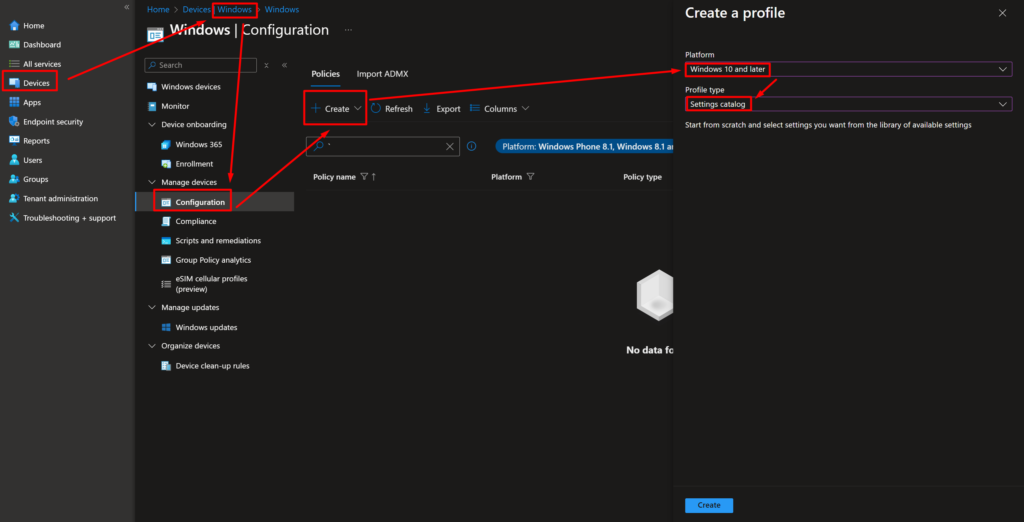Expand the Create dropdown in toolbar
Viewport: 1024px width, 522px height.
[x=358, y=108]
